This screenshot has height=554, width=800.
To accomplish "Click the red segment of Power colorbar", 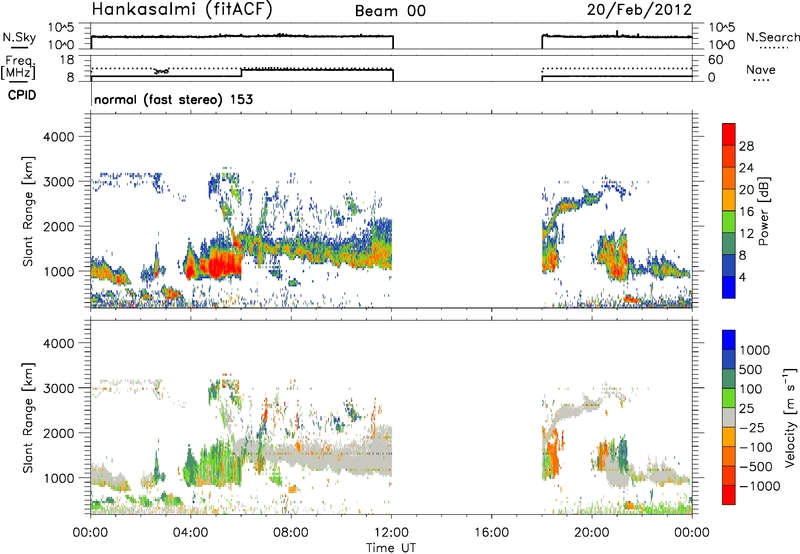I will click(x=729, y=134).
